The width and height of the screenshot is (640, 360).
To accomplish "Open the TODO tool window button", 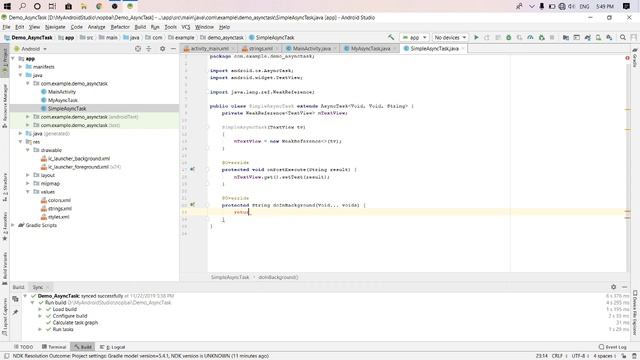I will [23, 347].
